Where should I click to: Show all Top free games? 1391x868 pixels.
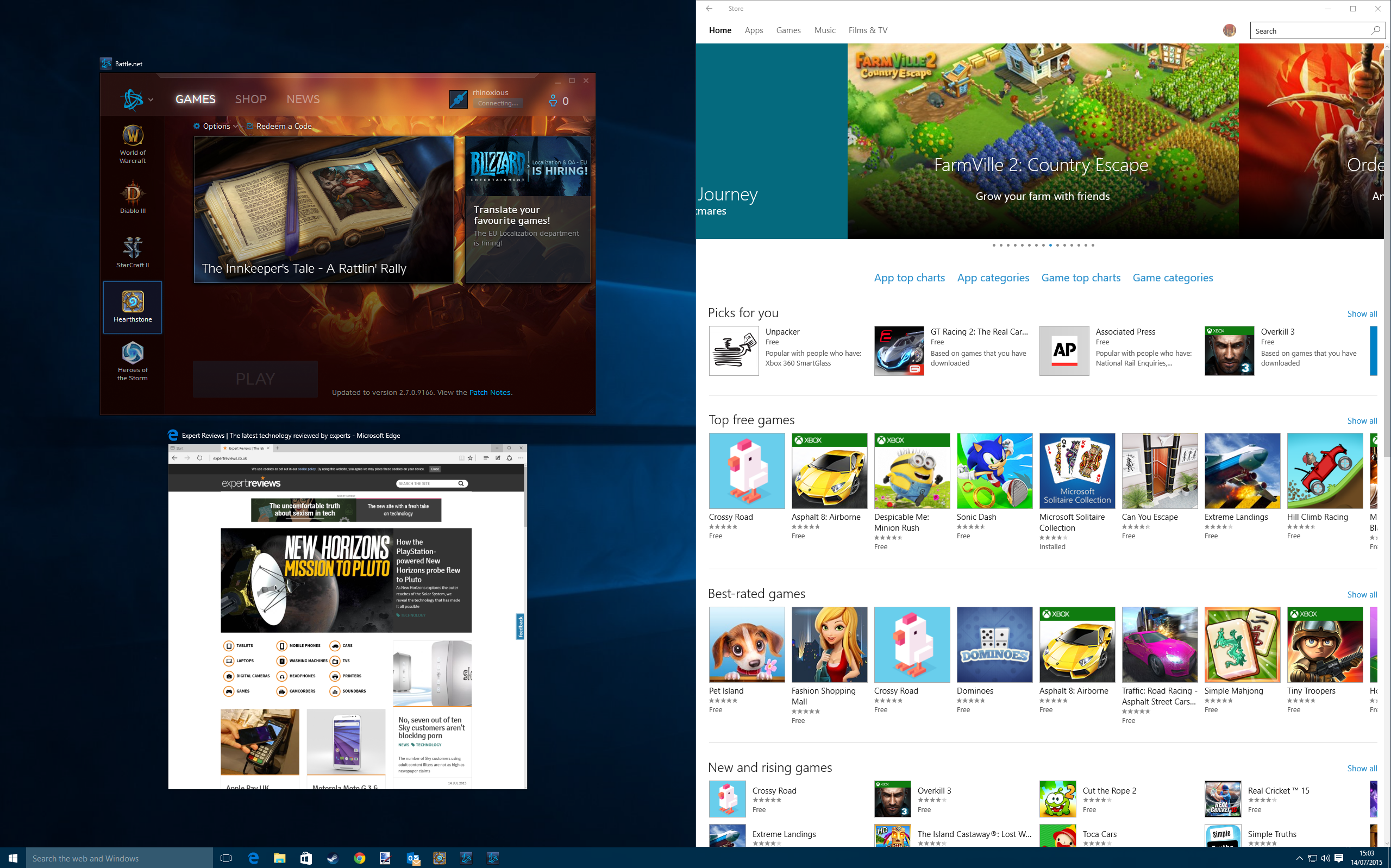click(x=1362, y=421)
